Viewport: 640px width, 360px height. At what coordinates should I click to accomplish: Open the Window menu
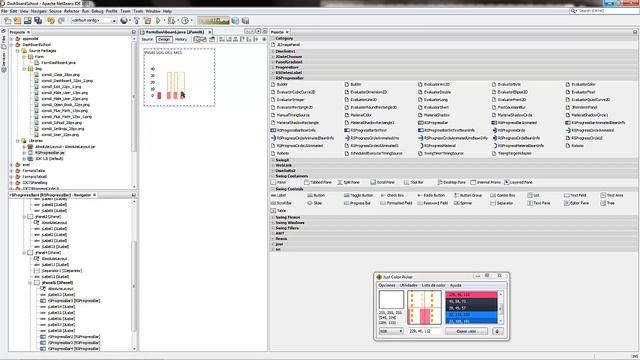coord(153,11)
